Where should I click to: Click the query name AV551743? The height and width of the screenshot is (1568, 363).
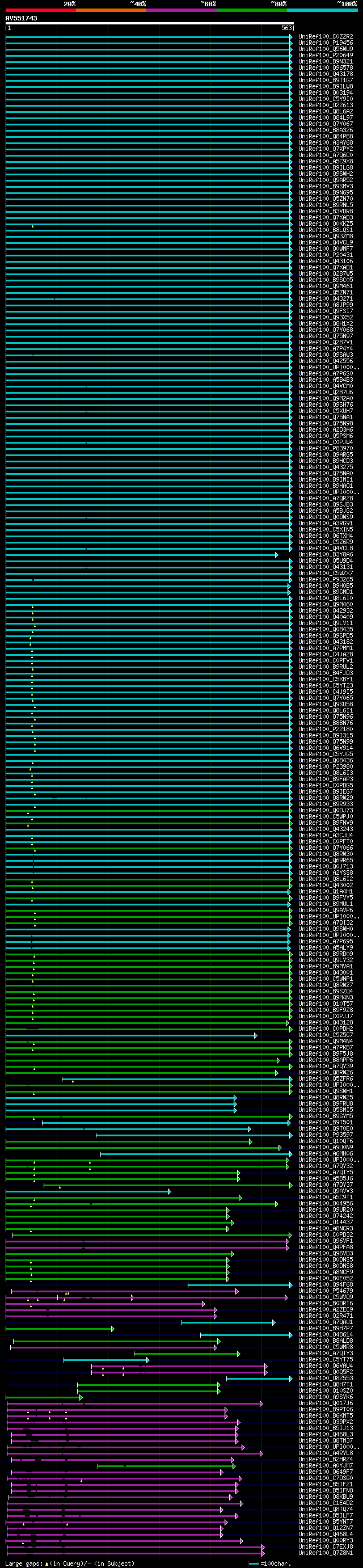[x=22, y=18]
